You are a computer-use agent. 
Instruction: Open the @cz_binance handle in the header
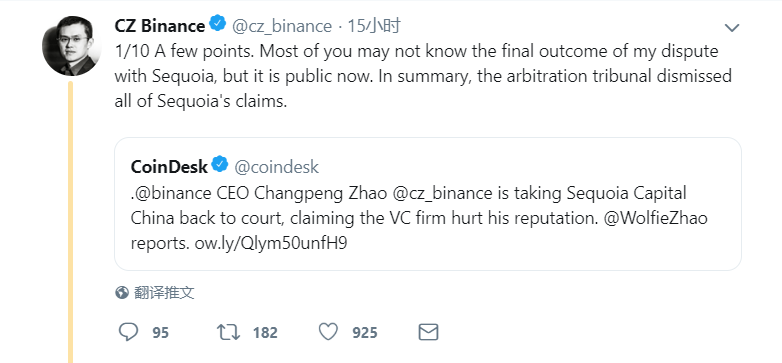tap(282, 26)
